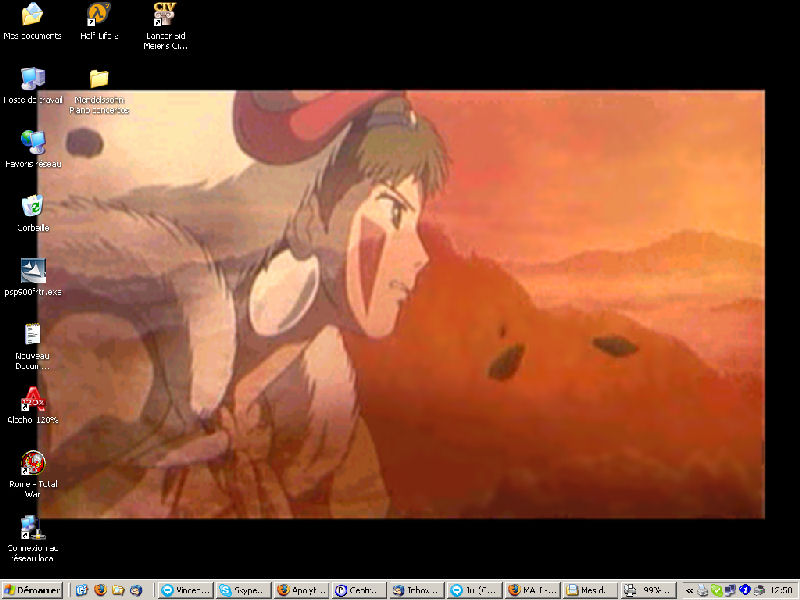Open Mes documents folder icon
The width and height of the screenshot is (800, 600).
(x=32, y=15)
